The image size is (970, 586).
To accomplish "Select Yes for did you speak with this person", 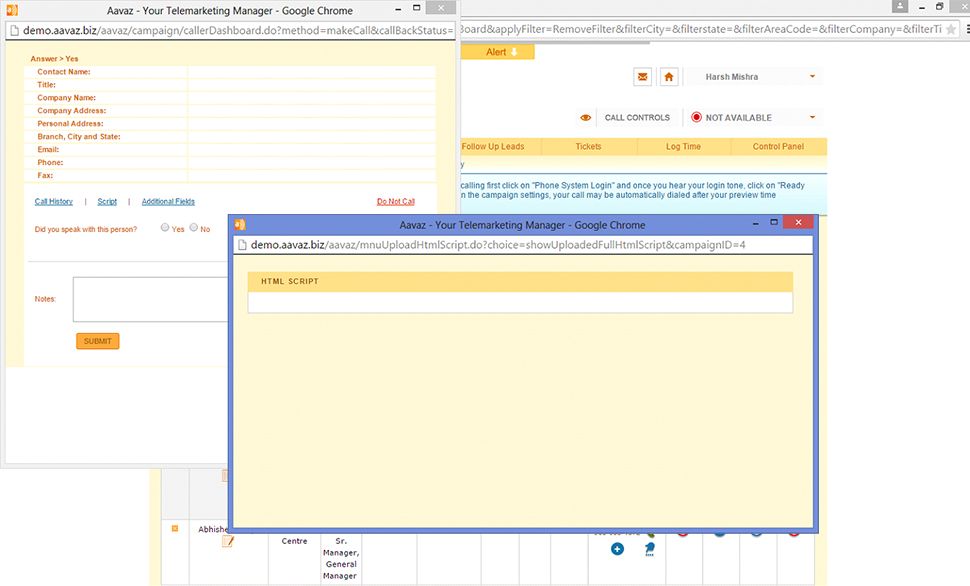I will click(x=165, y=228).
